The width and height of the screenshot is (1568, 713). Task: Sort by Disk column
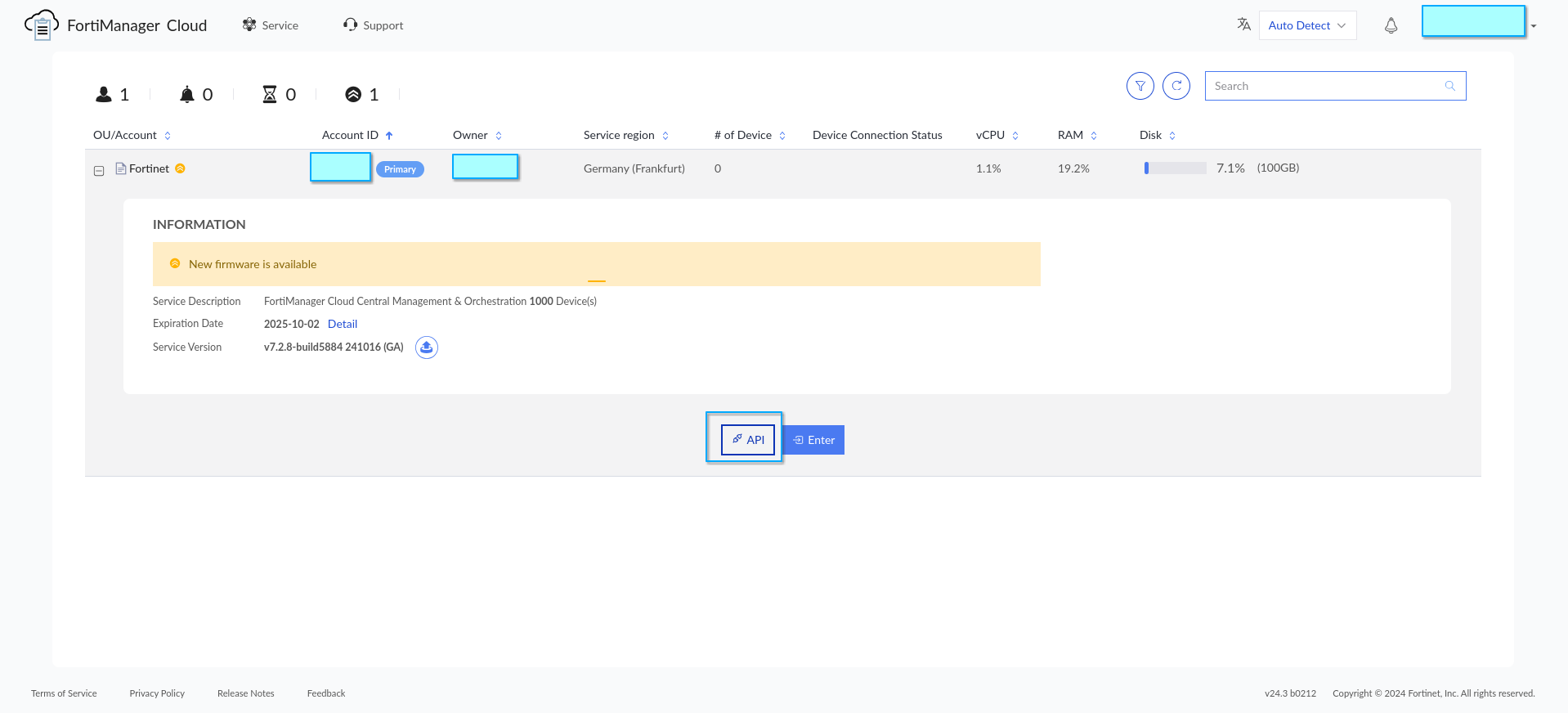pyautogui.click(x=1172, y=136)
